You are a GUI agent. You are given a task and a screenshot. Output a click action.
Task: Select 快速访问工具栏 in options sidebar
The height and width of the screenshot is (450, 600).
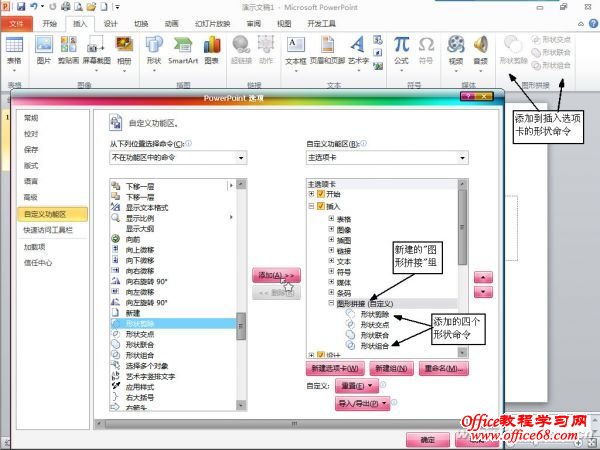click(x=48, y=229)
